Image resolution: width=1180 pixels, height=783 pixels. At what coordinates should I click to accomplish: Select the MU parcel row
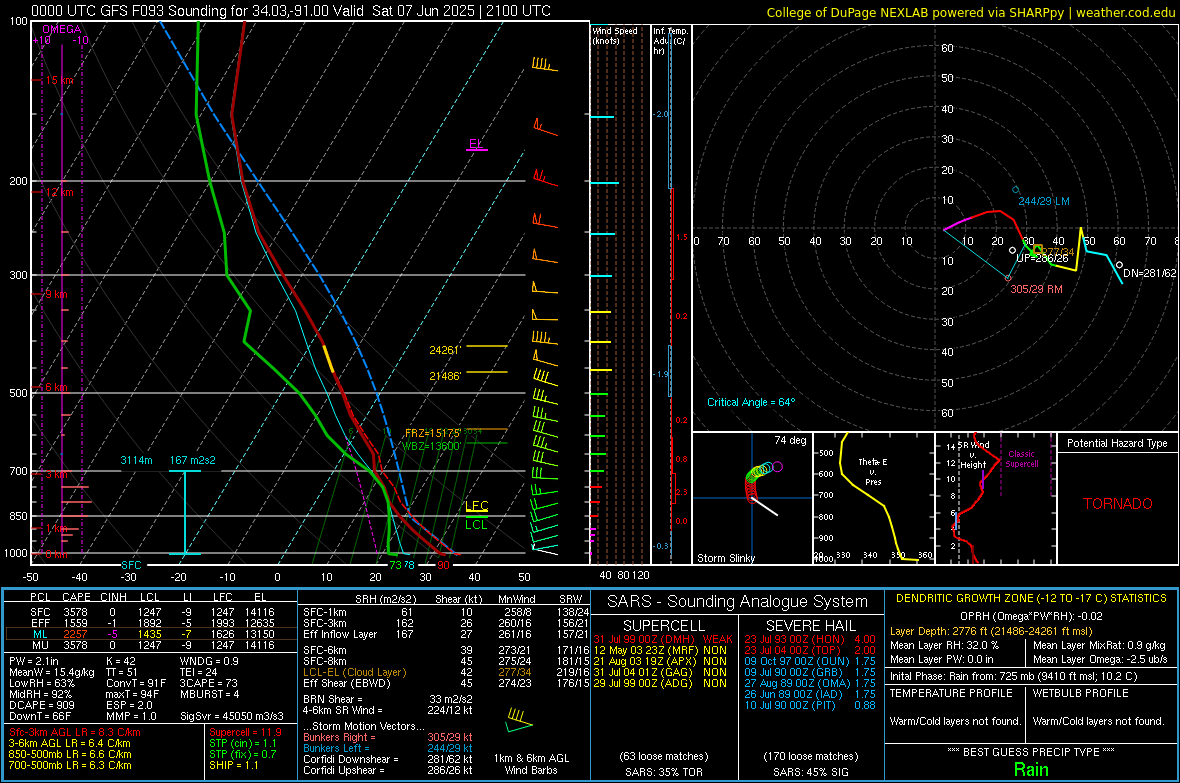click(x=151, y=644)
